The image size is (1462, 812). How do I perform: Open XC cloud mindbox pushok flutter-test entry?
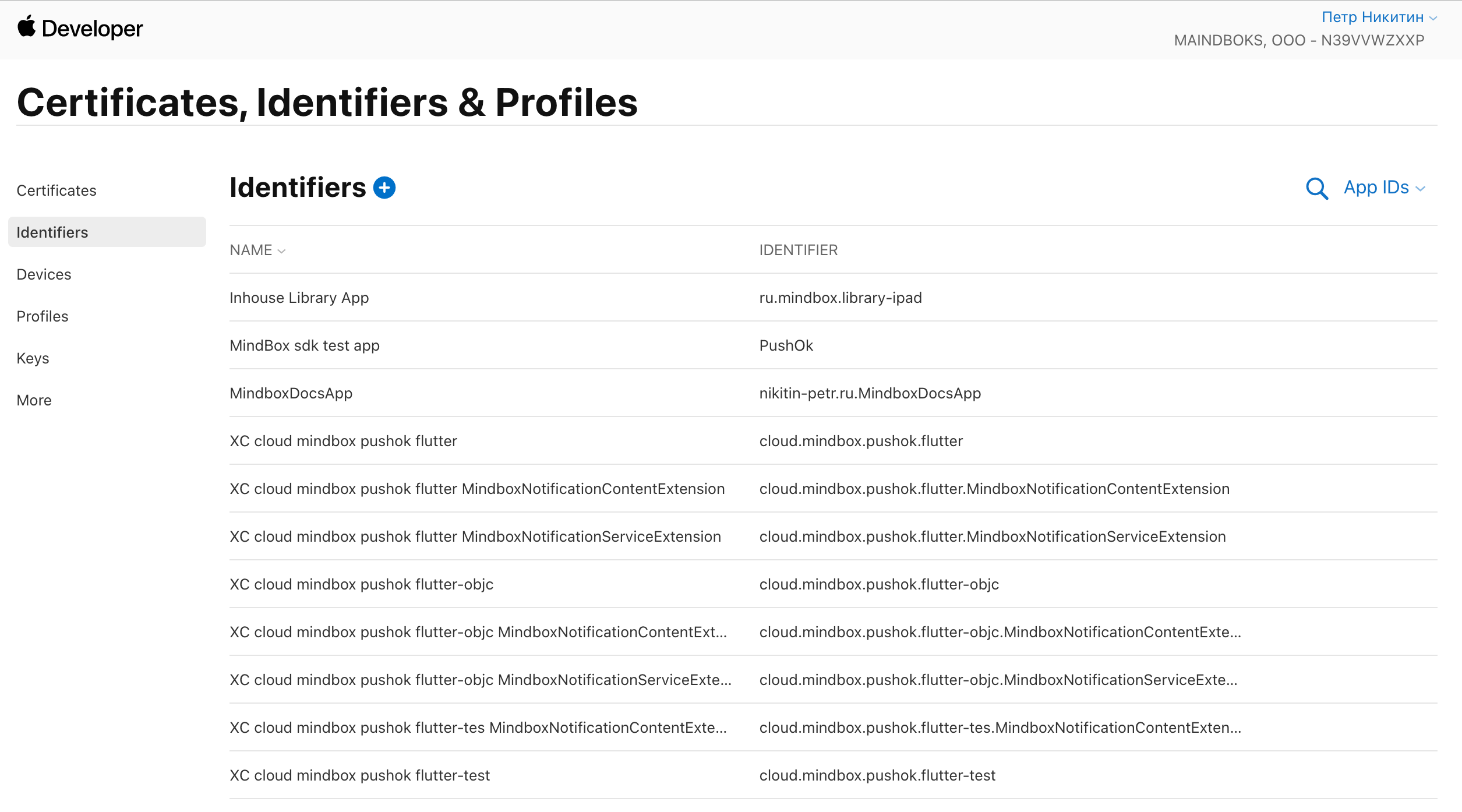(360, 775)
